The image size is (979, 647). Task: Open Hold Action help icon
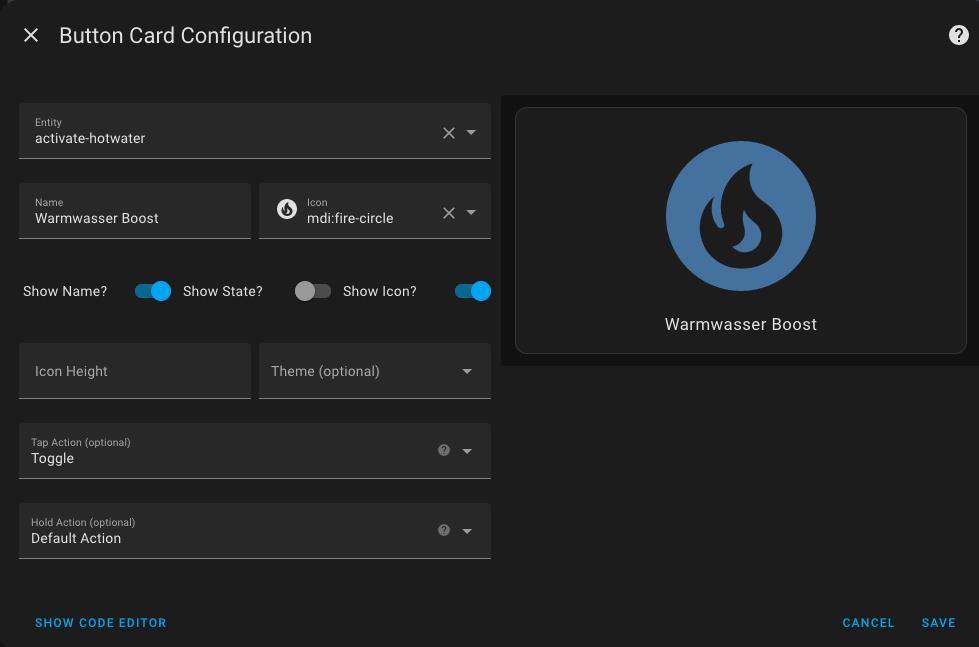coord(444,530)
